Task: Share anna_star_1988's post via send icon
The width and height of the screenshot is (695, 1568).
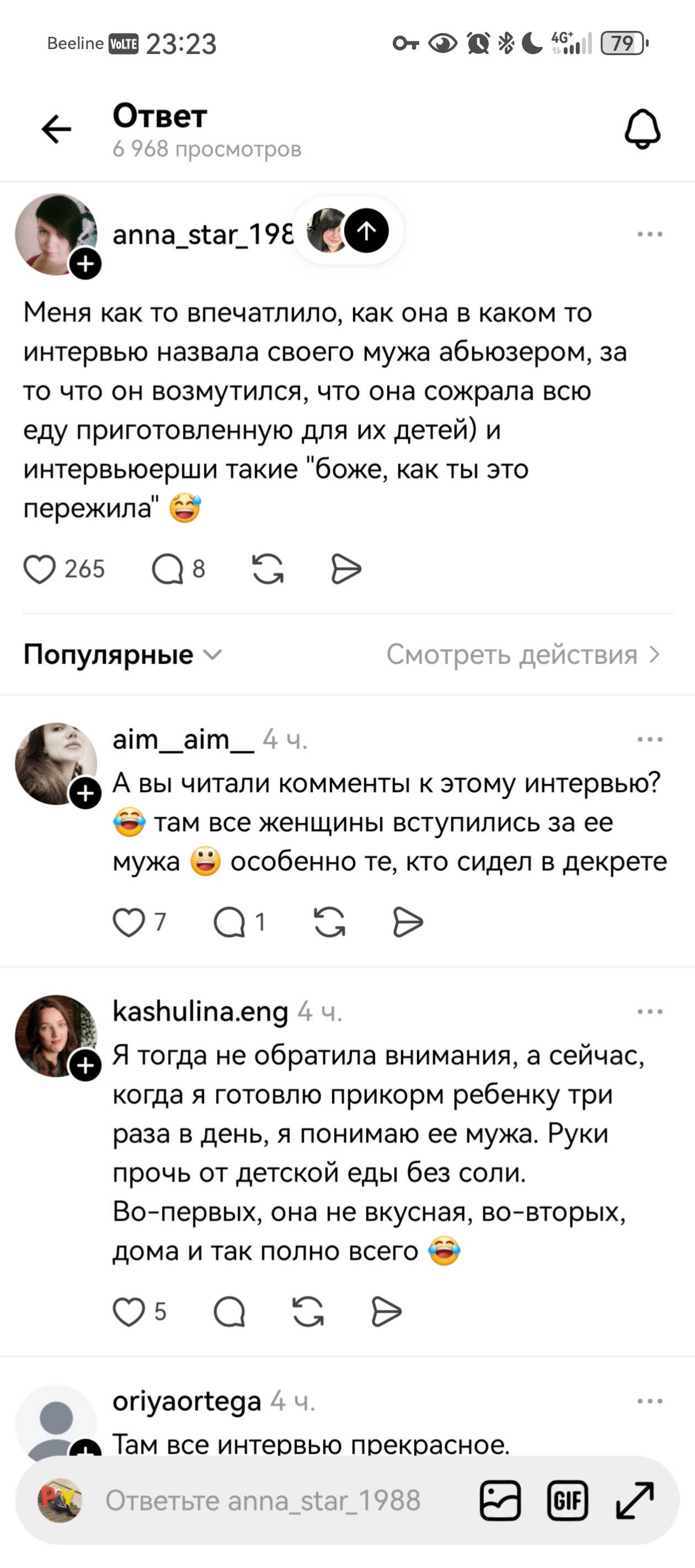Action: (346, 569)
